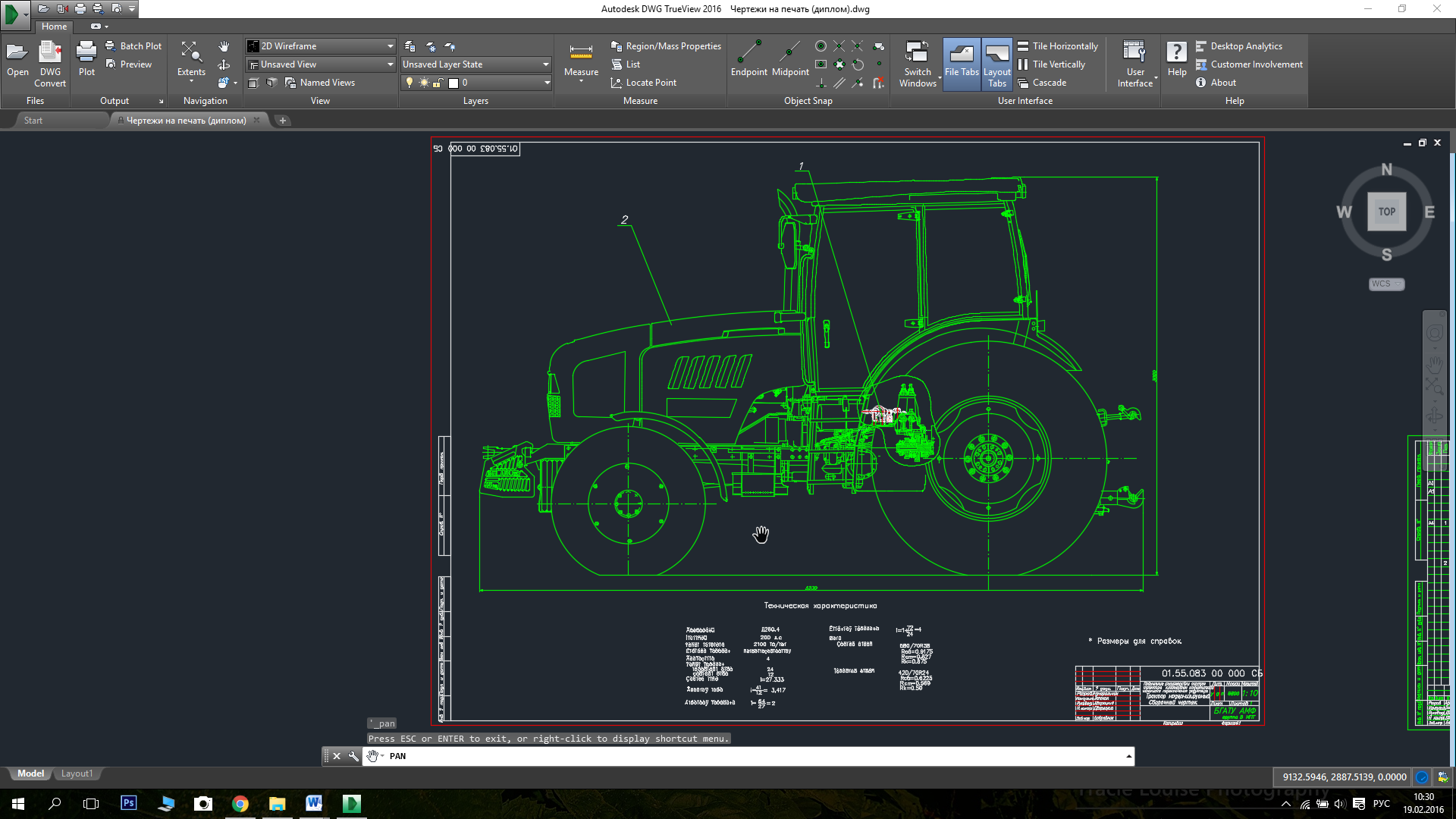The image size is (1456, 819).
Task: Expand the Output panel launcher arrow
Action: [161, 101]
